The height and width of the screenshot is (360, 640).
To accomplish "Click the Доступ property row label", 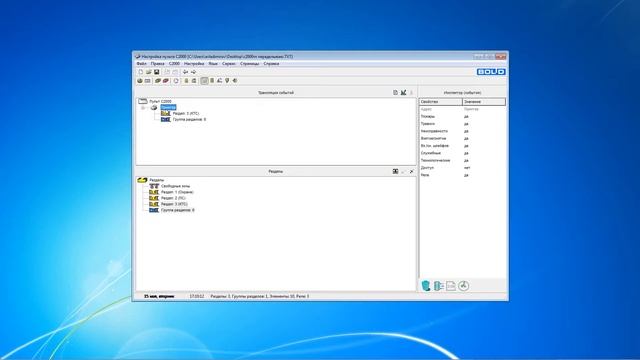I will pos(427,168).
